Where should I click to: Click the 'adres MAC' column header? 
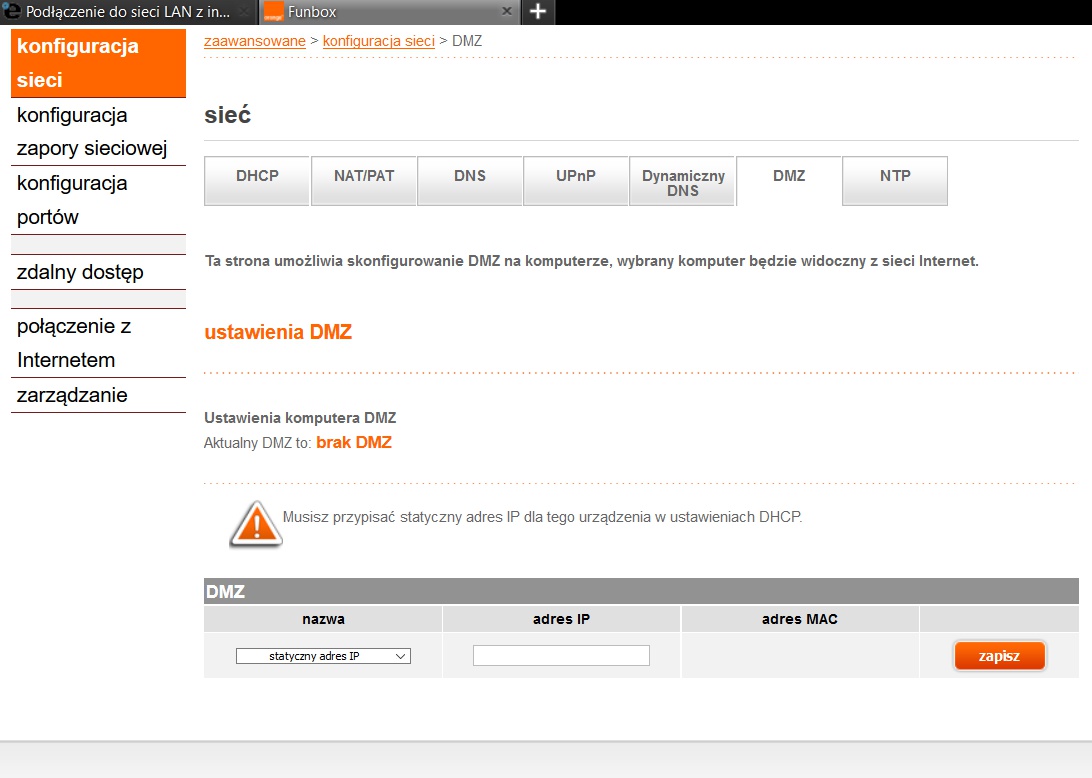800,619
